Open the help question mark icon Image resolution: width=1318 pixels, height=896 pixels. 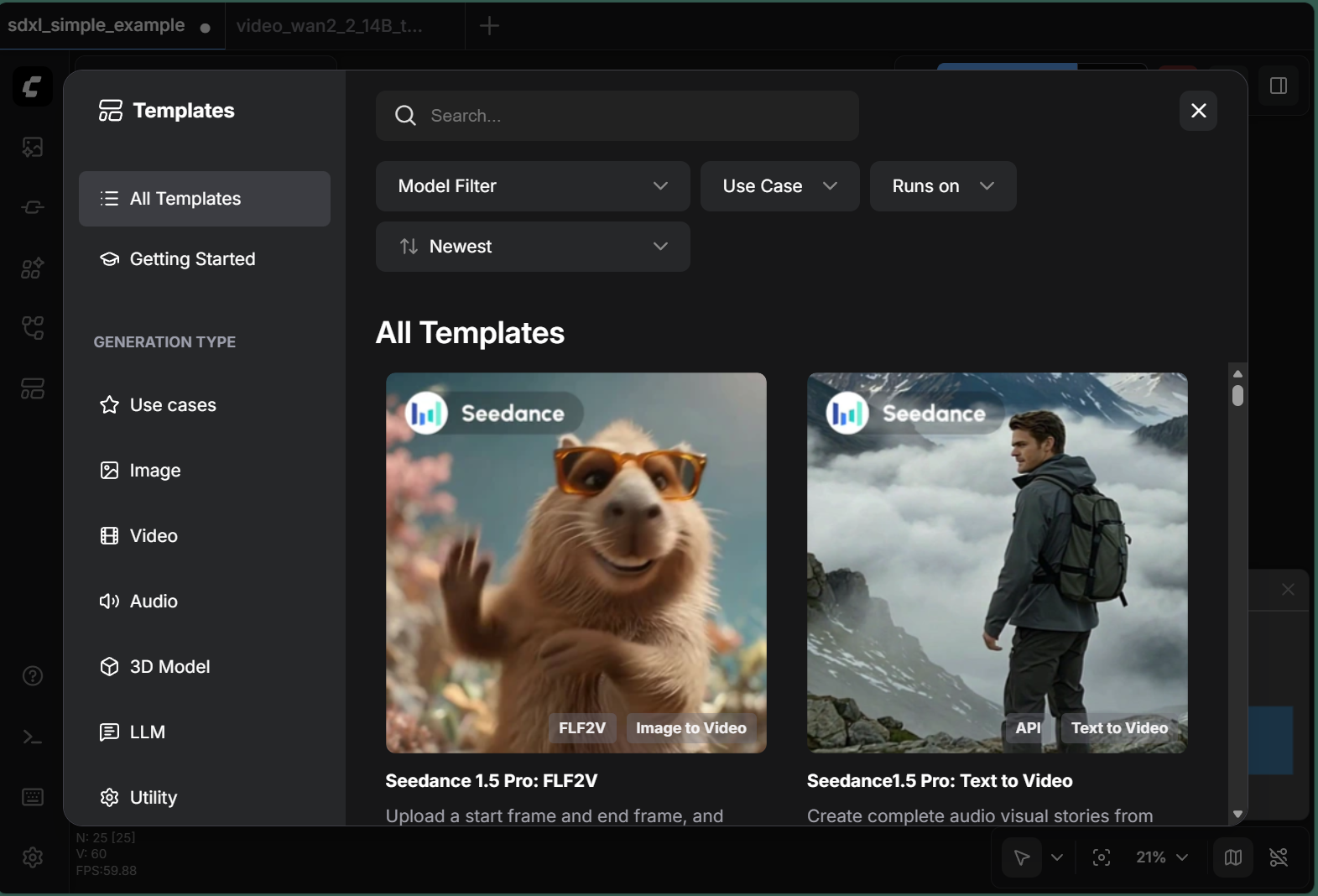tap(33, 676)
